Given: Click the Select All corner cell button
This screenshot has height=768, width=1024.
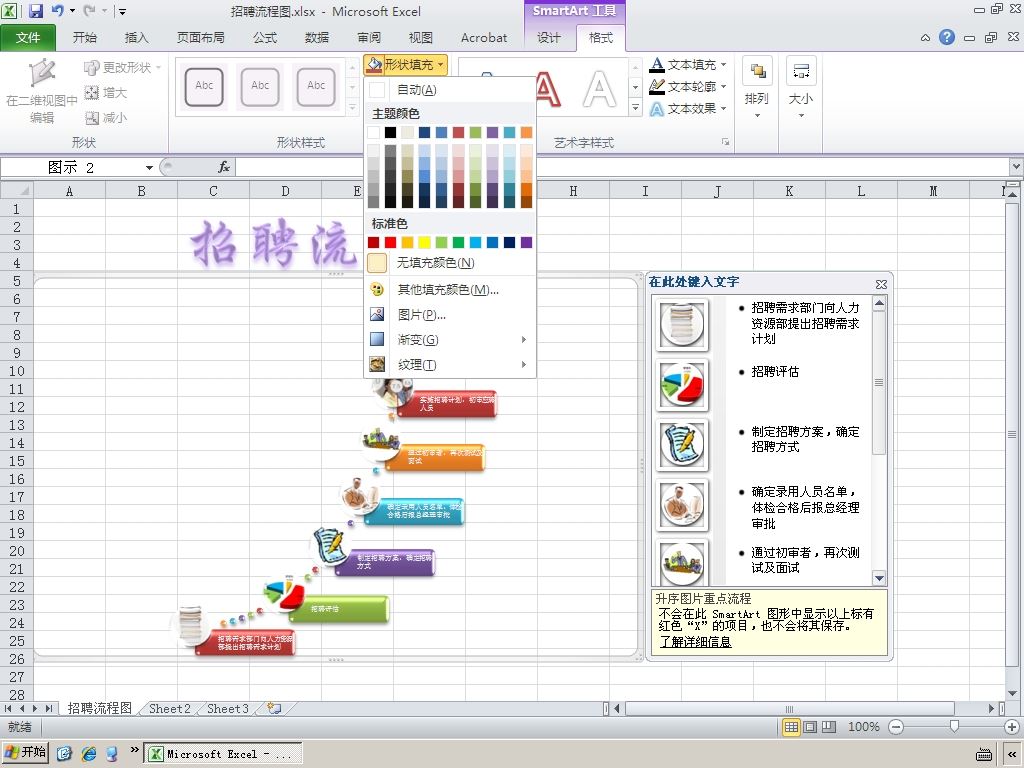Looking at the screenshot, I should pyautogui.click(x=17, y=191).
